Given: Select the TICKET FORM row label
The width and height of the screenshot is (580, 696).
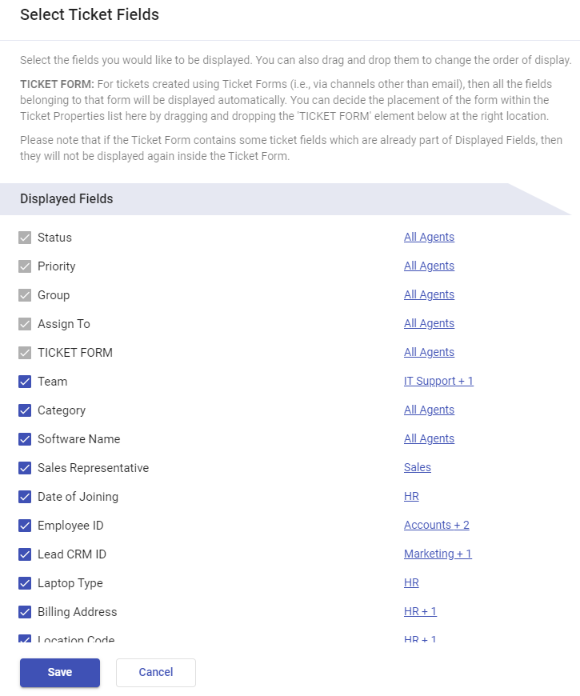Looking at the screenshot, I should click(x=75, y=352).
